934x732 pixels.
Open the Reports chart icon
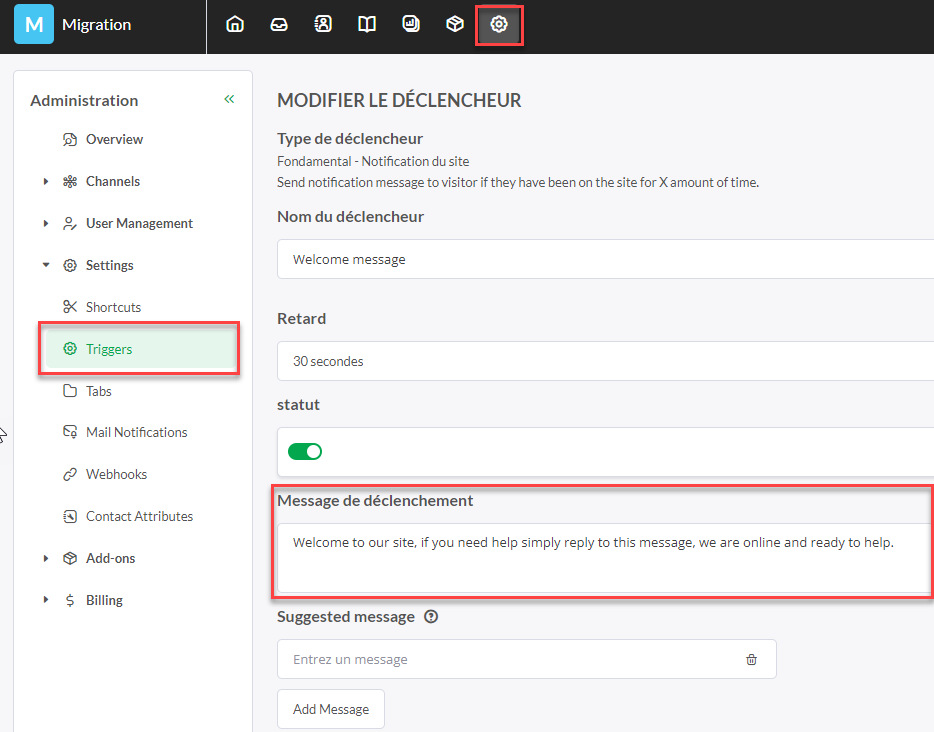411,24
